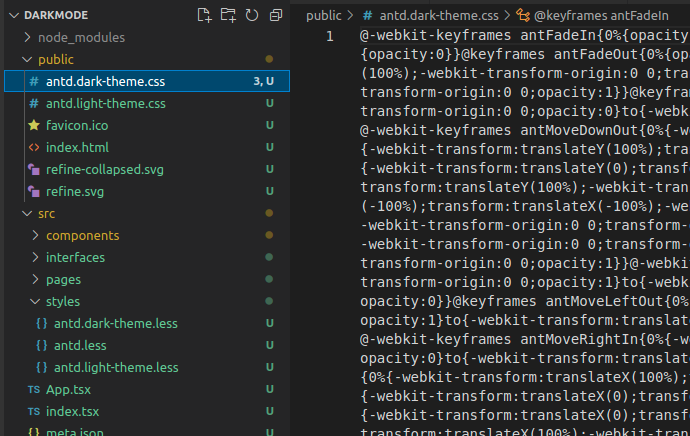The image size is (690, 436).
Task: Expand the interfaces folder
Action: click(x=35, y=257)
